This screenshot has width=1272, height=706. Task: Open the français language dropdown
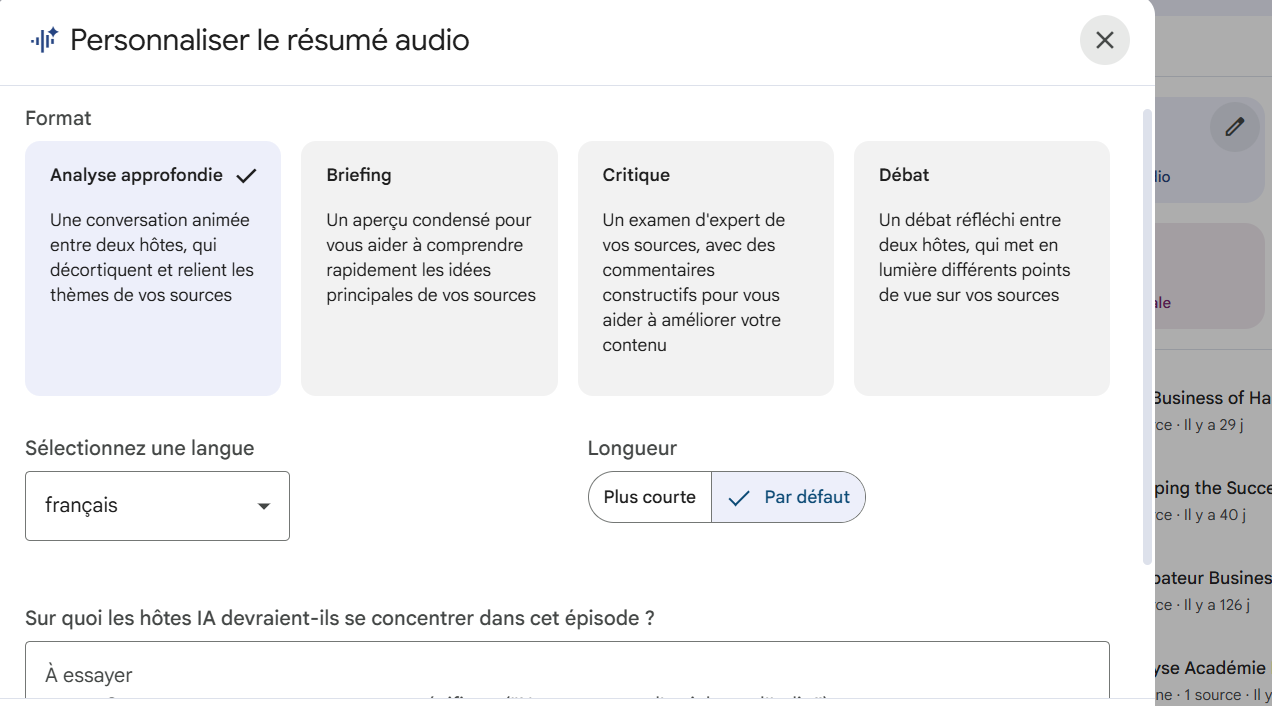(157, 506)
